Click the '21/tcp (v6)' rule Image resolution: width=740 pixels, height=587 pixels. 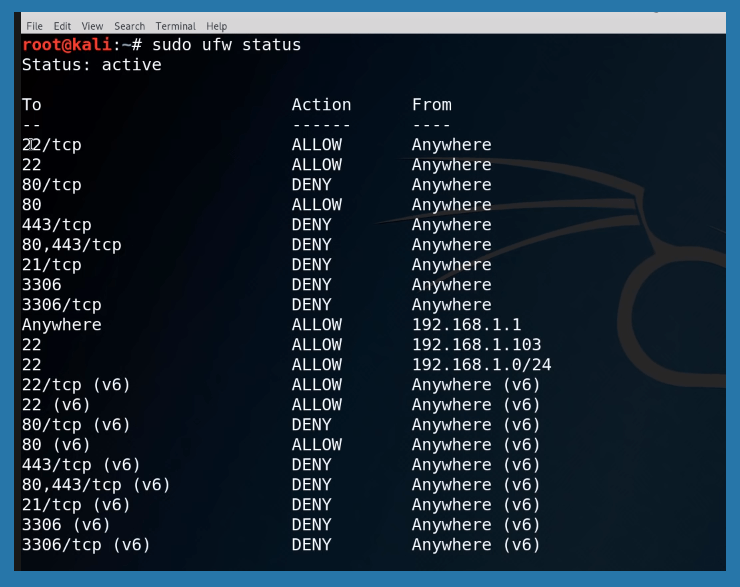coord(76,505)
